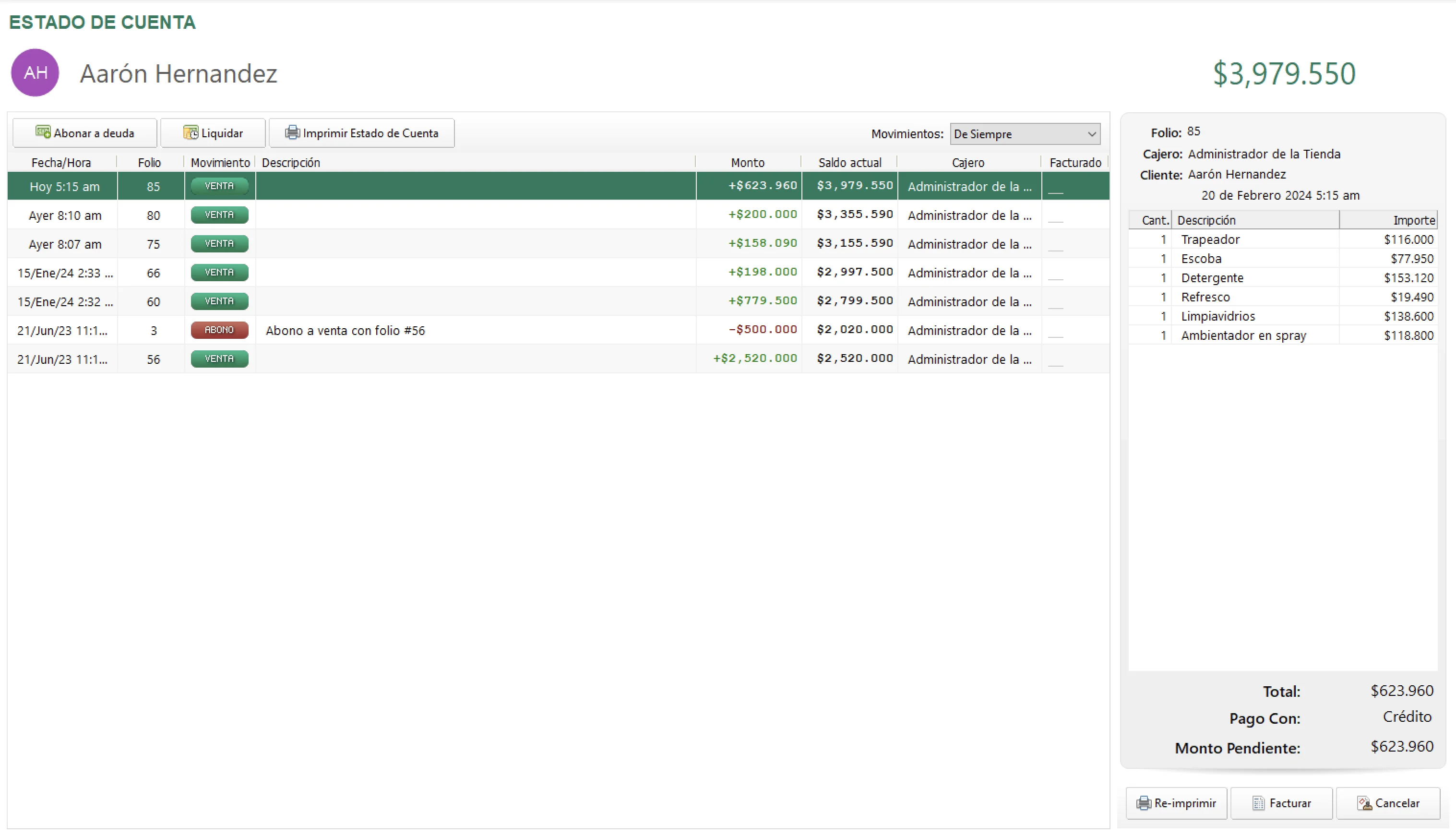Click the Facturar document icon
1456x836 pixels.
pos(1258,803)
